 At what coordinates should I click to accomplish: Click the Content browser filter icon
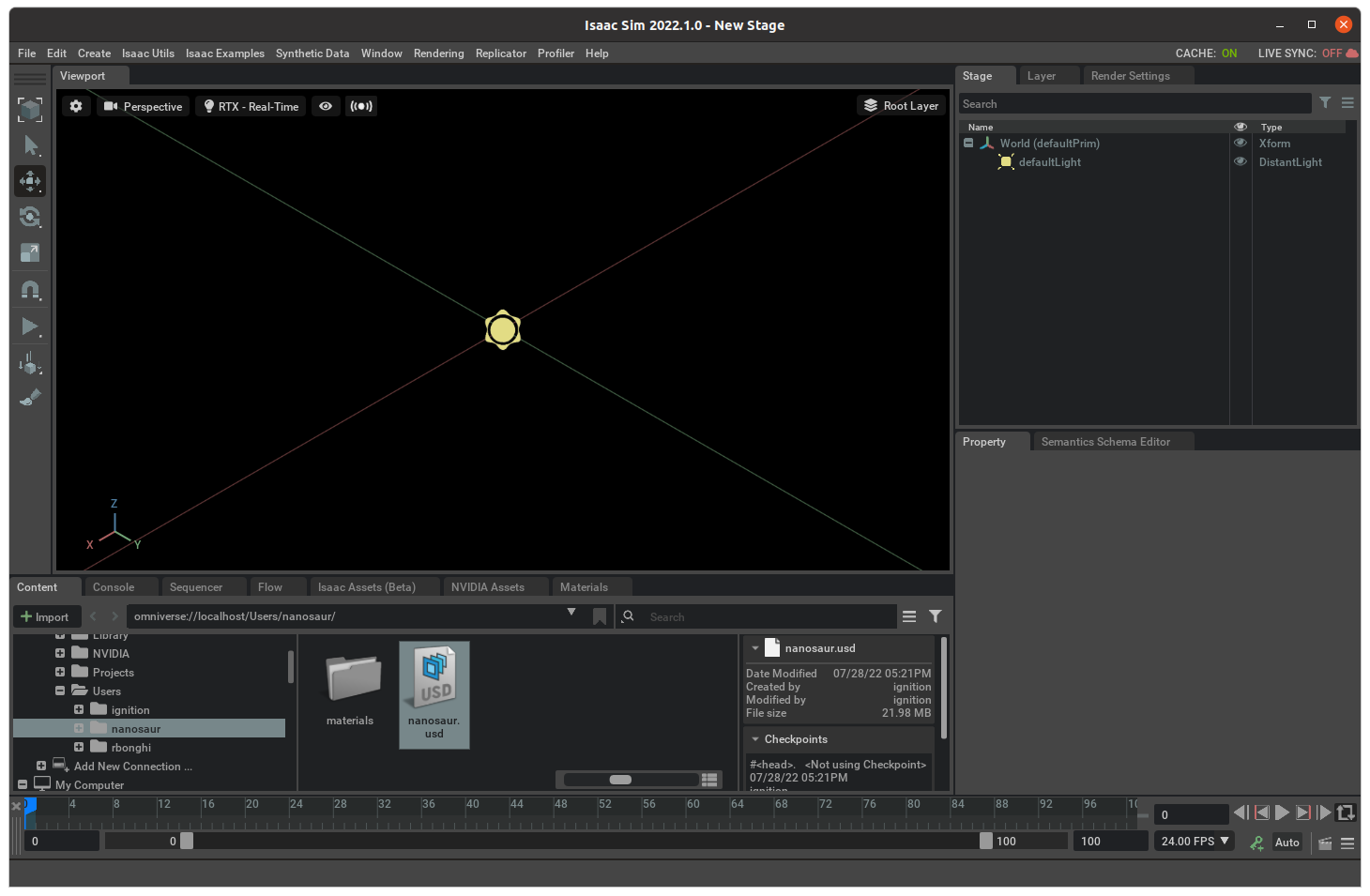(936, 616)
